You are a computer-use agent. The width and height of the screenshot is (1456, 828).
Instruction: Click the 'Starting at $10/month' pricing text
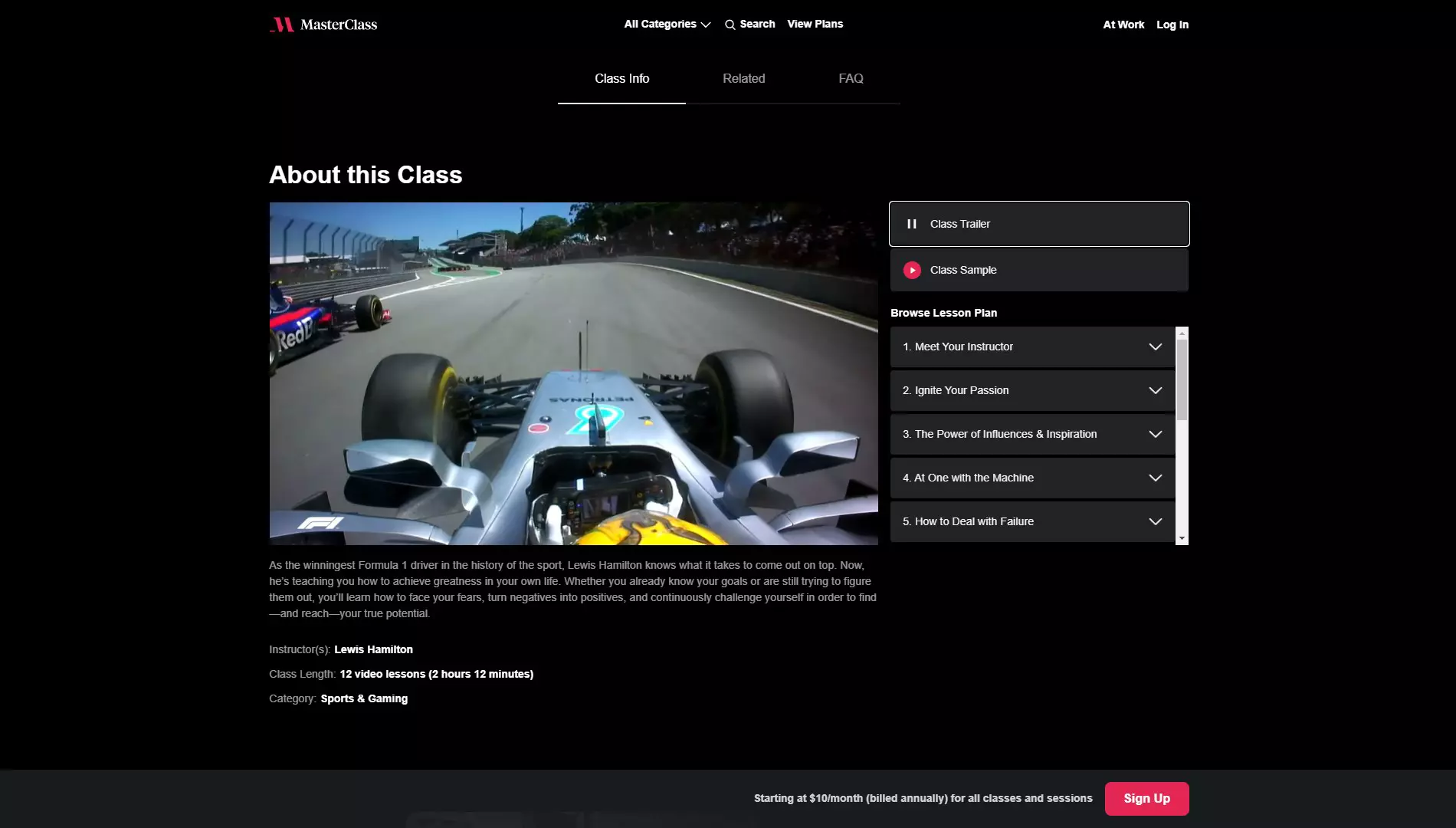tap(923, 799)
